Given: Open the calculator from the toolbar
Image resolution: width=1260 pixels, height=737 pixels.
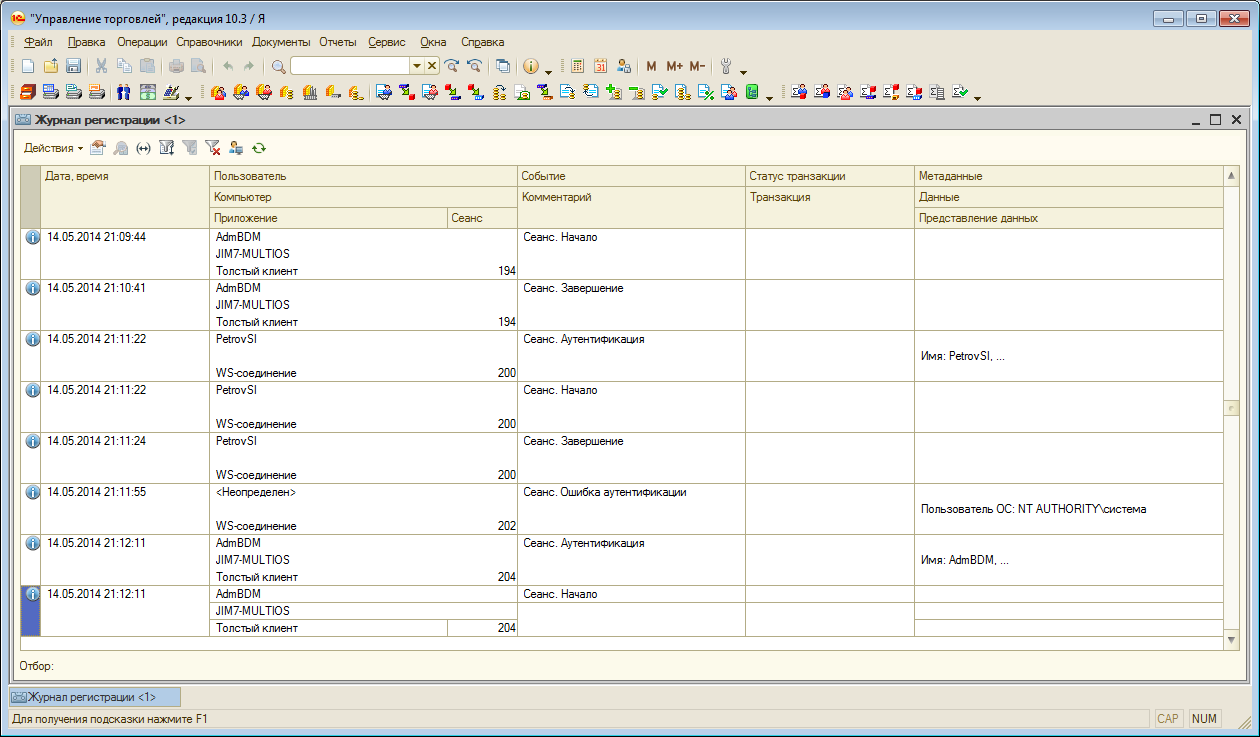Looking at the screenshot, I should (577, 66).
